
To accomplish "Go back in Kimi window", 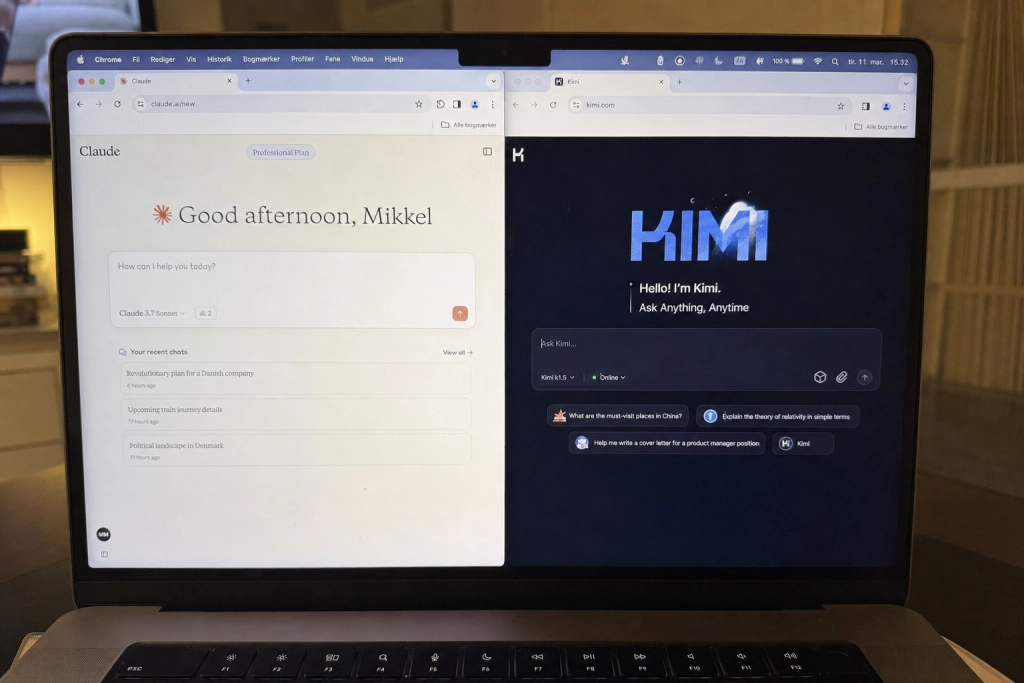I will point(516,104).
